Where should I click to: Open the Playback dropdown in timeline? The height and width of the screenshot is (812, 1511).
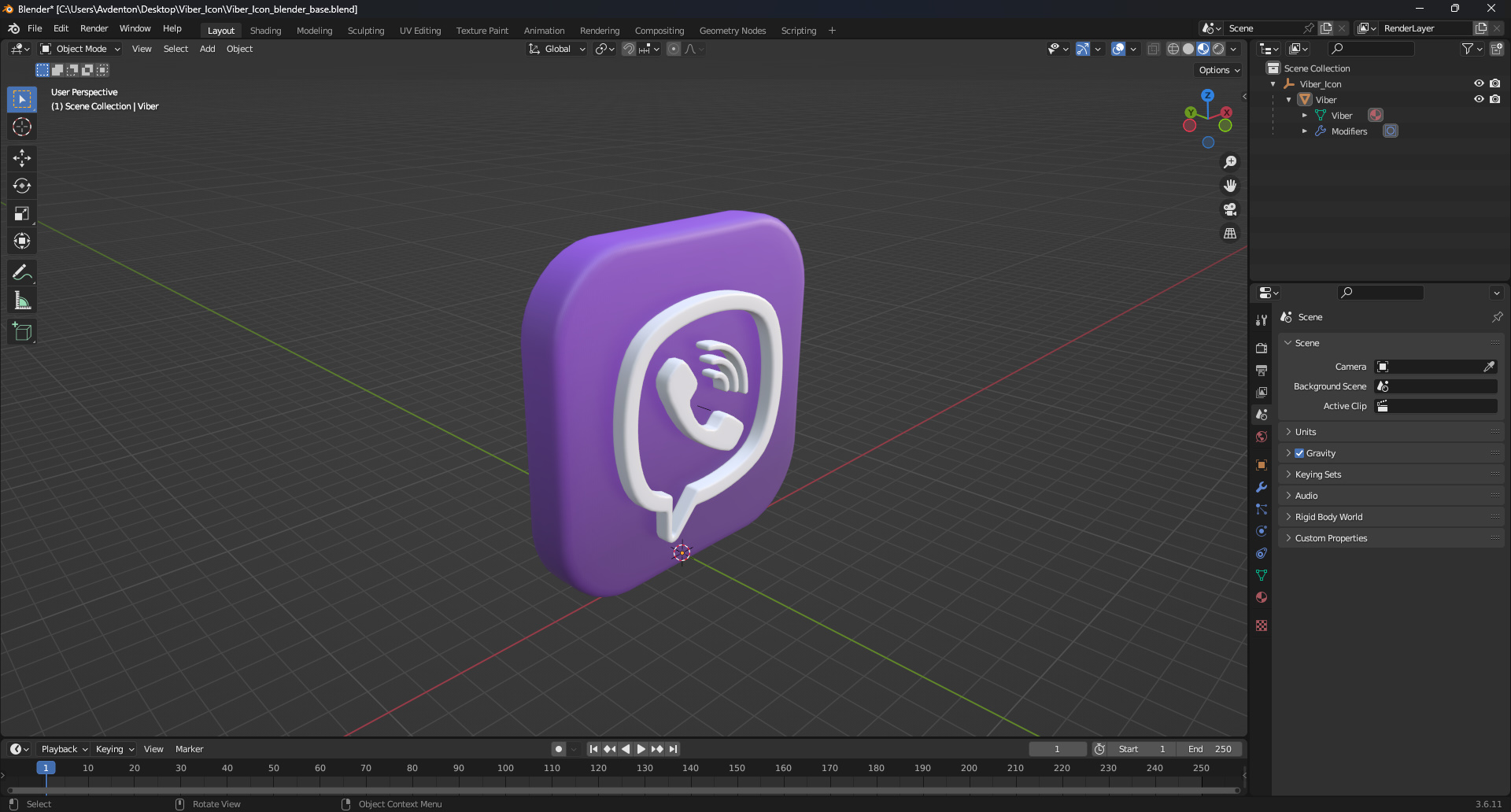point(64,749)
